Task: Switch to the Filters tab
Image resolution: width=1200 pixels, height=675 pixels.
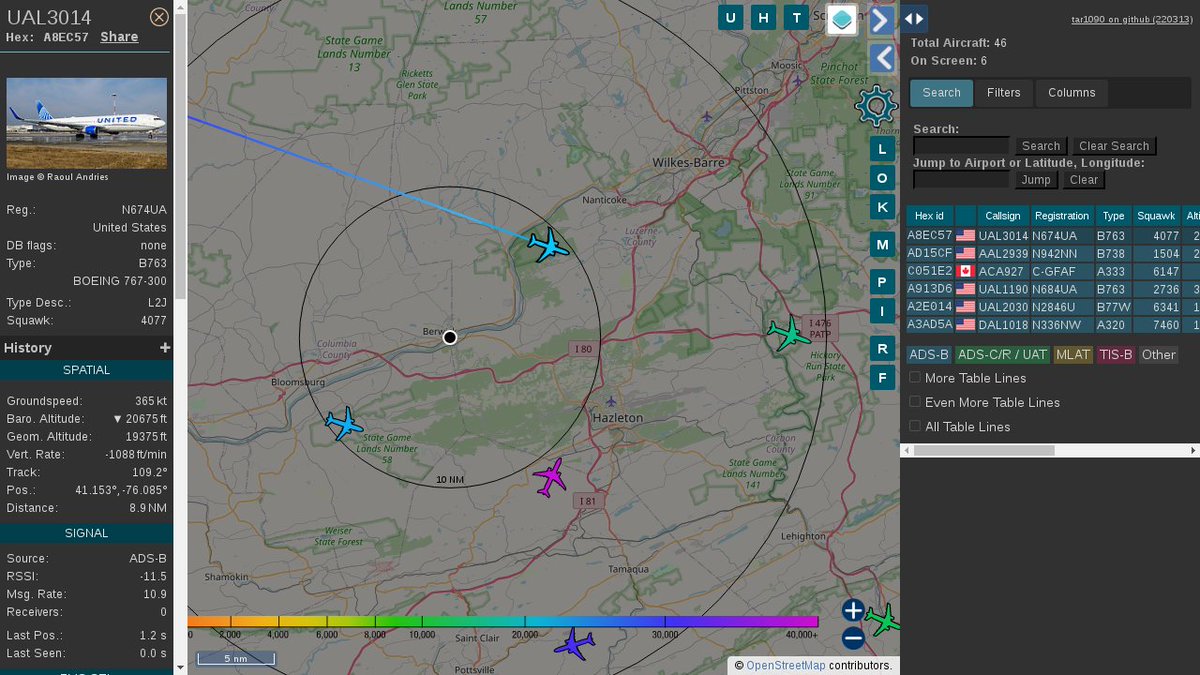Action: 1003,93
